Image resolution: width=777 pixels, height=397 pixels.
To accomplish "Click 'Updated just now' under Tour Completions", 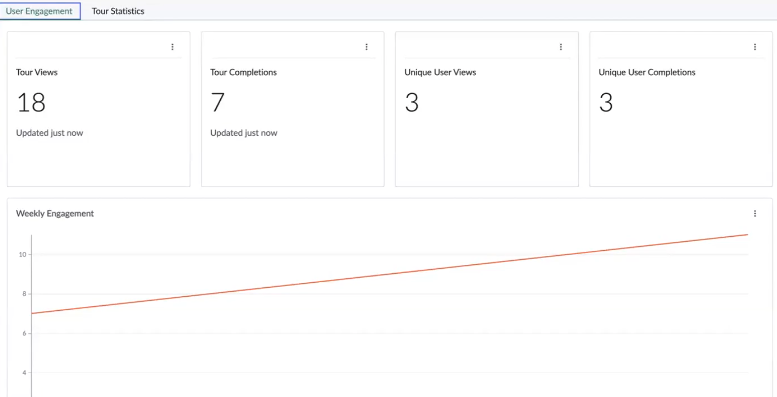I will 244,133.
